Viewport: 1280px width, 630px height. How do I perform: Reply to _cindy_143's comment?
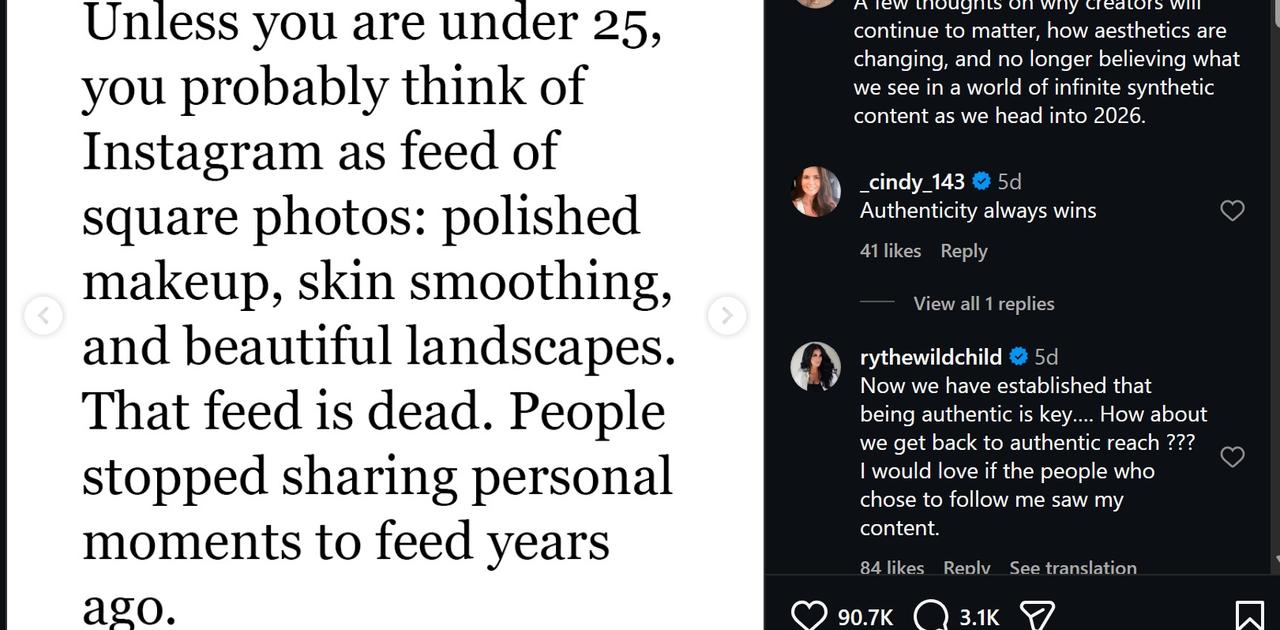click(x=963, y=251)
